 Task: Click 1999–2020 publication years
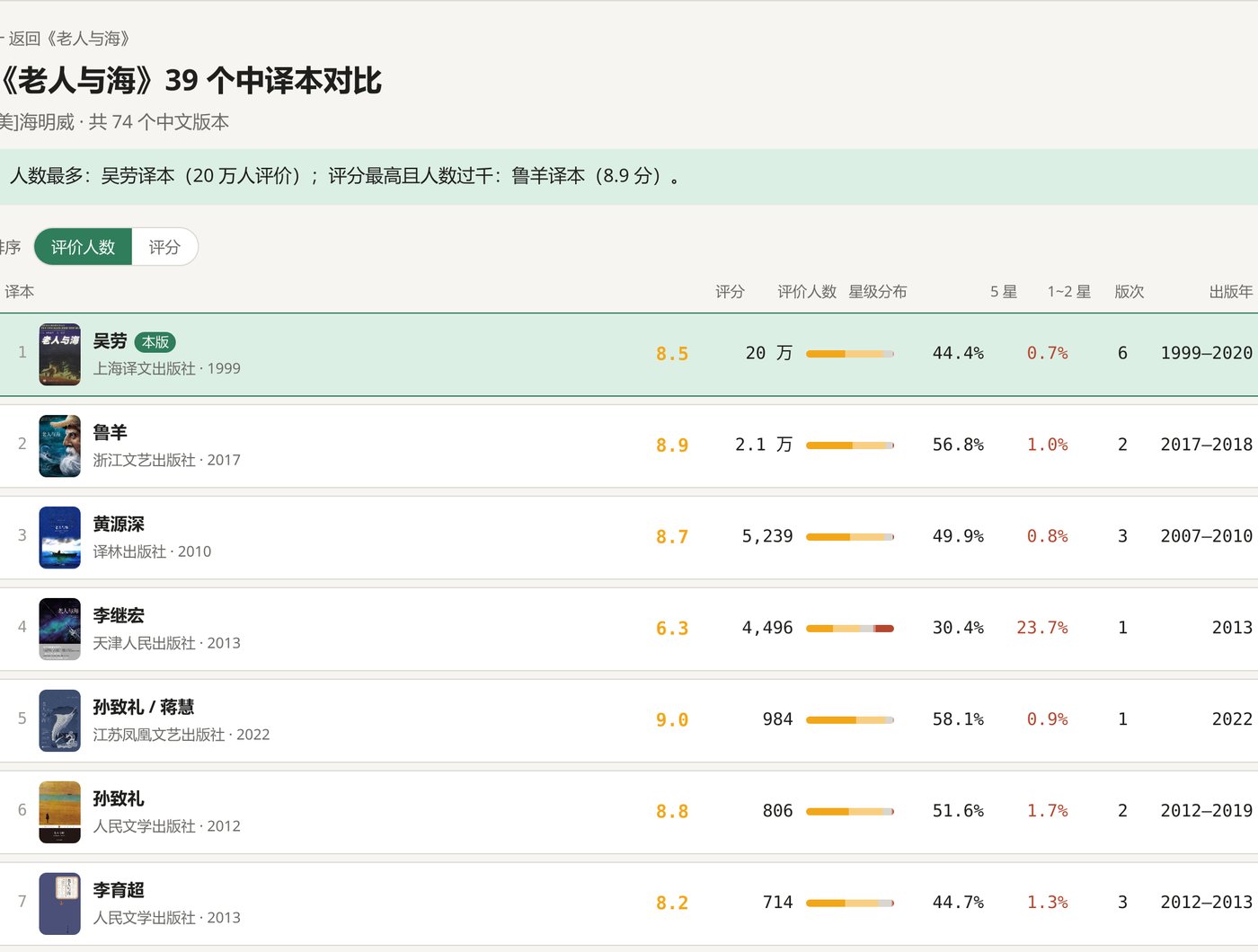tap(1207, 353)
